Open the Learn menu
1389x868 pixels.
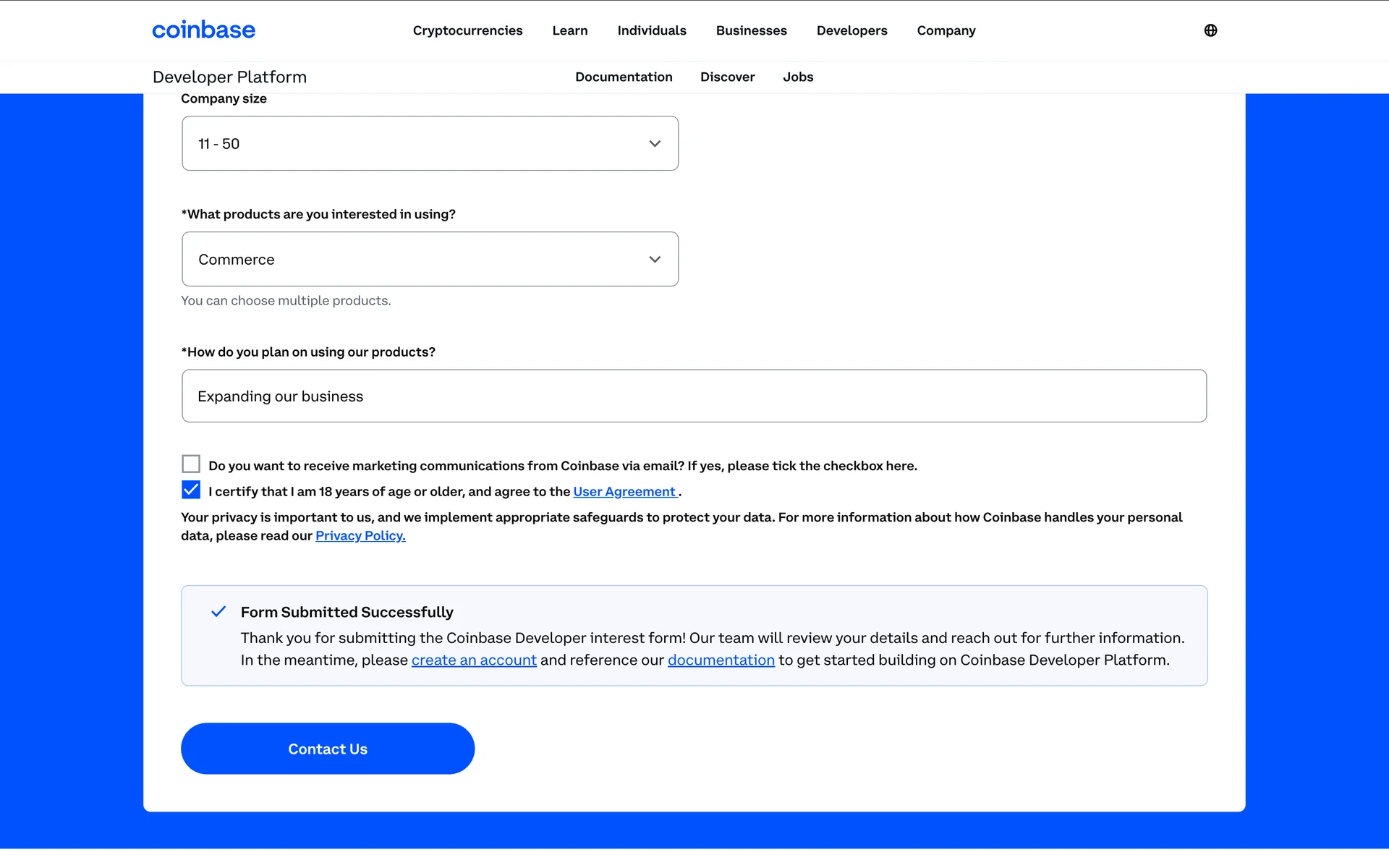pyautogui.click(x=569, y=30)
